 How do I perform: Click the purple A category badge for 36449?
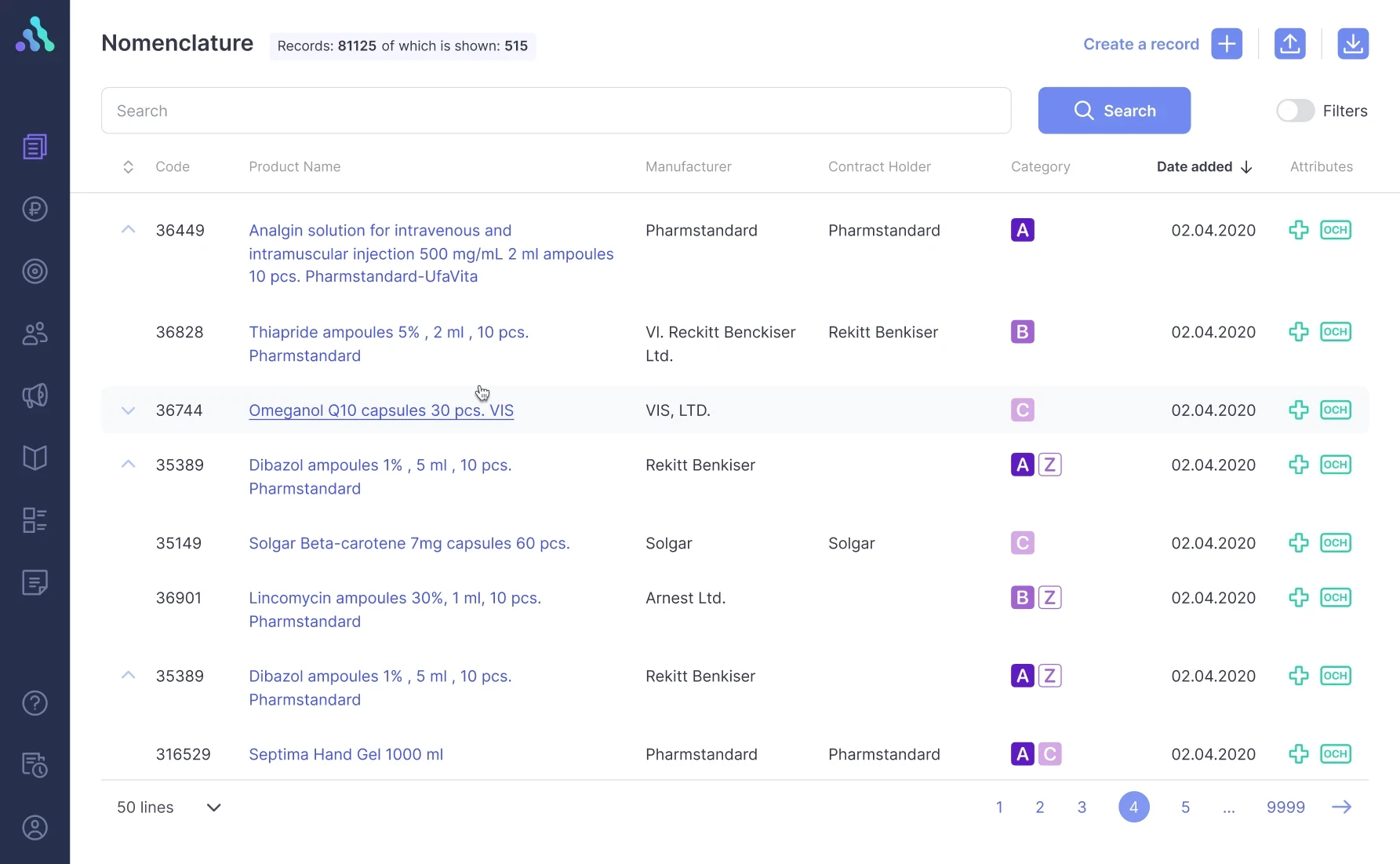pyautogui.click(x=1022, y=230)
